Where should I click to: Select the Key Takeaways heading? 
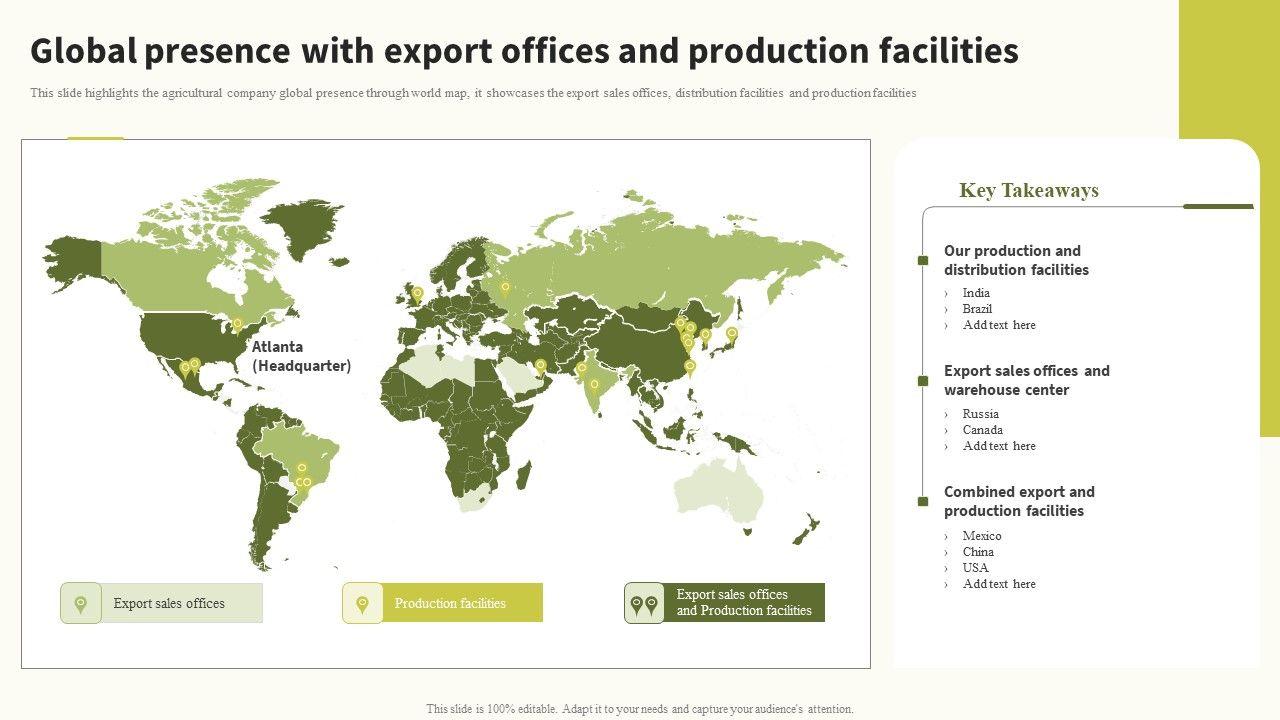1028,190
